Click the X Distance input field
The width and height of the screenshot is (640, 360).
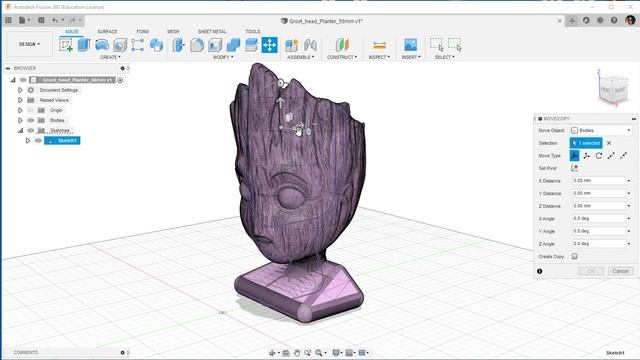(x=598, y=180)
